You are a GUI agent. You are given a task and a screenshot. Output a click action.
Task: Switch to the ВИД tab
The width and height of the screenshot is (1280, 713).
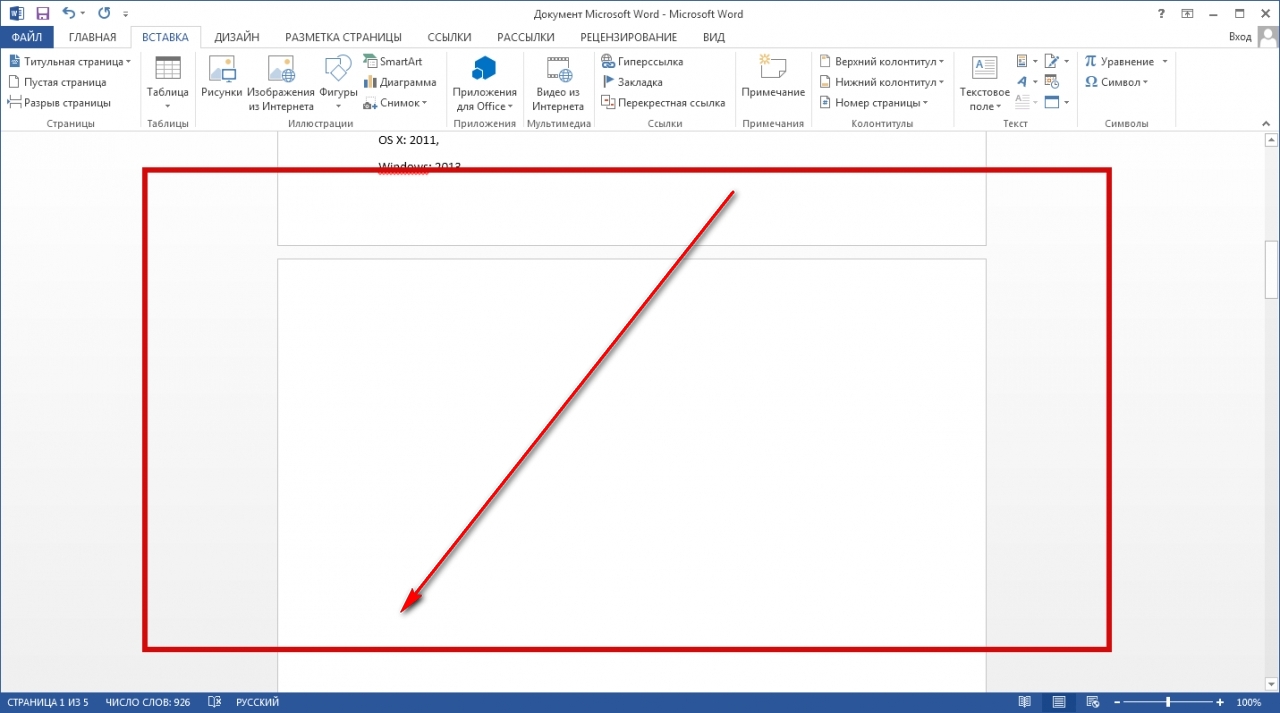(713, 37)
